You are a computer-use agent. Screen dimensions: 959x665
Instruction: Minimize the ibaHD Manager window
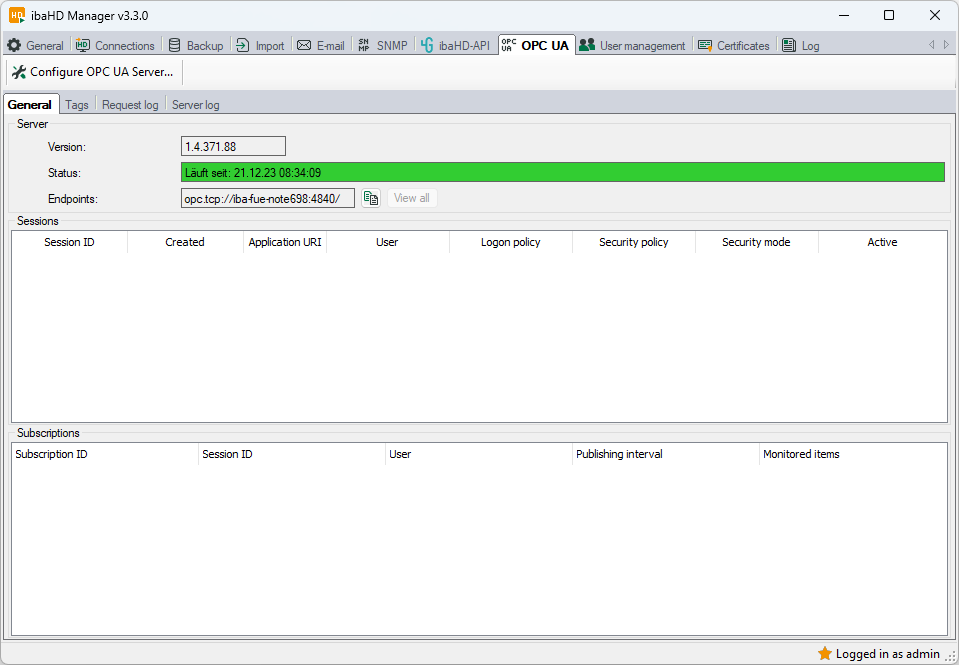[845, 15]
